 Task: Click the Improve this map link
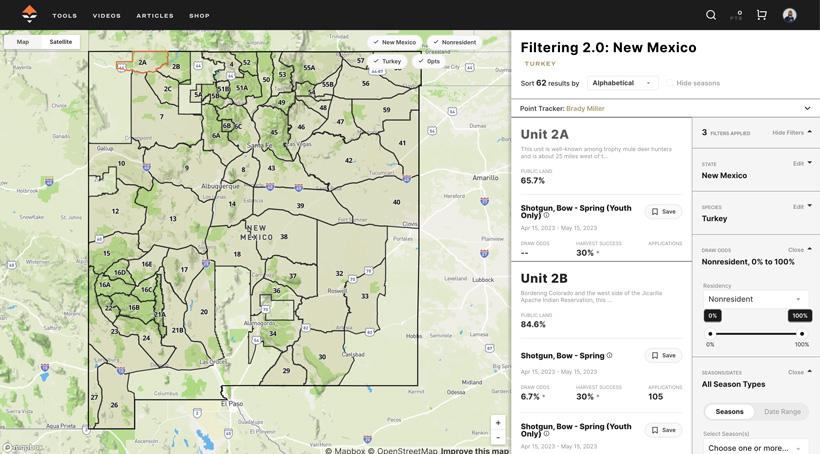click(475, 450)
